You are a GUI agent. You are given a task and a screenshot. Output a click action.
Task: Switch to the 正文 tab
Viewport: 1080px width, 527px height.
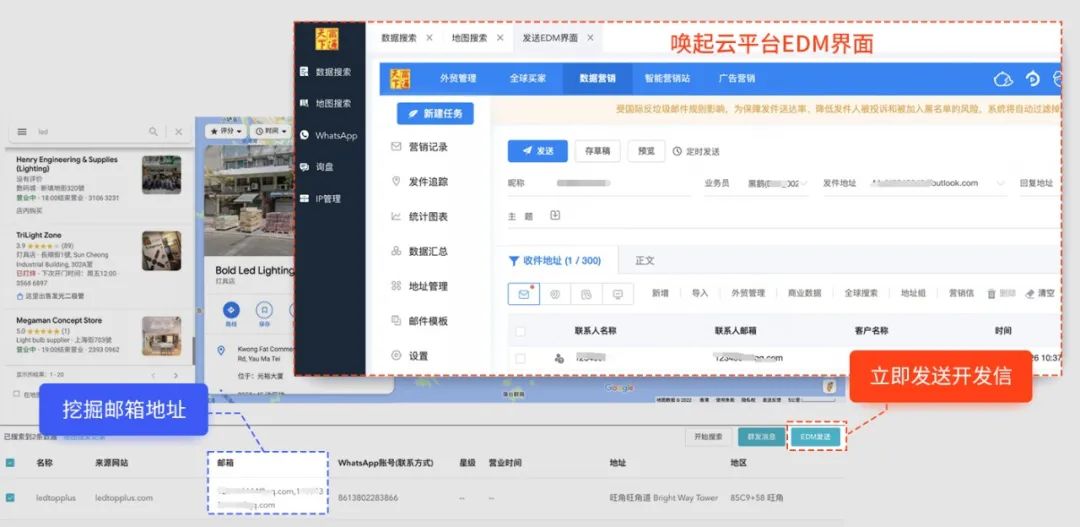tap(645, 261)
